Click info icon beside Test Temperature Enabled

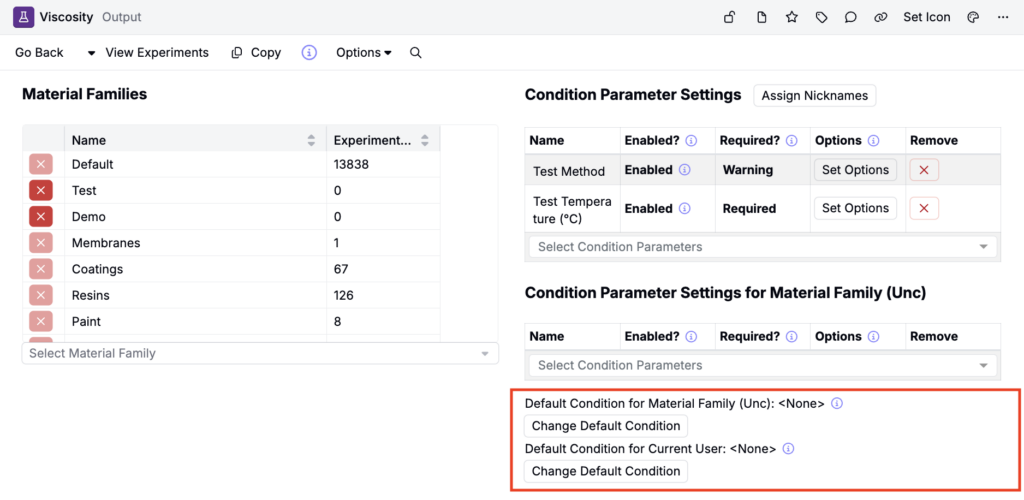(684, 209)
